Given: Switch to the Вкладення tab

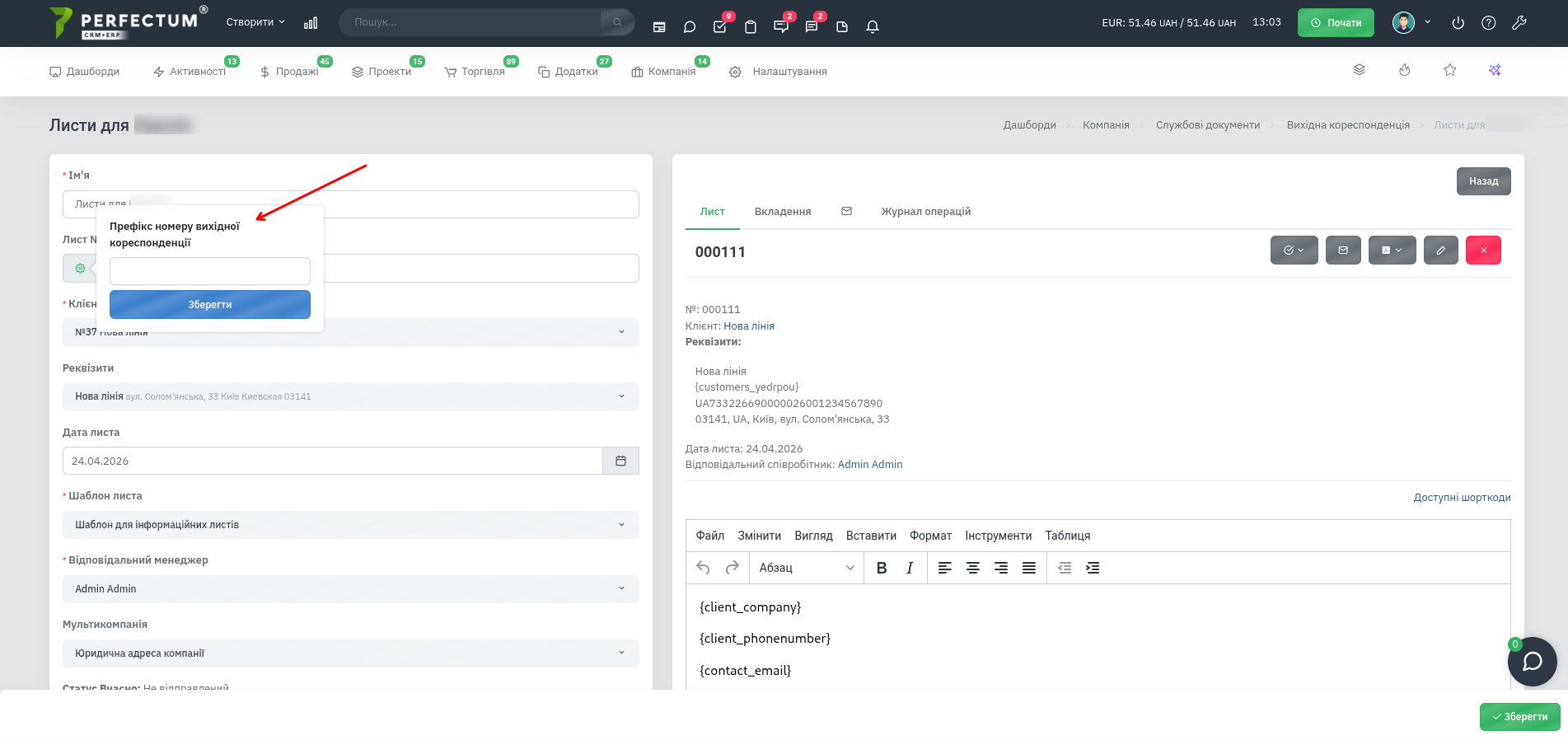Looking at the screenshot, I should pos(783,212).
